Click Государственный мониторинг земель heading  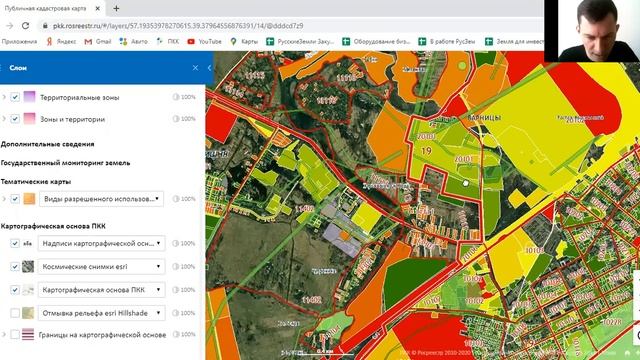click(x=65, y=163)
